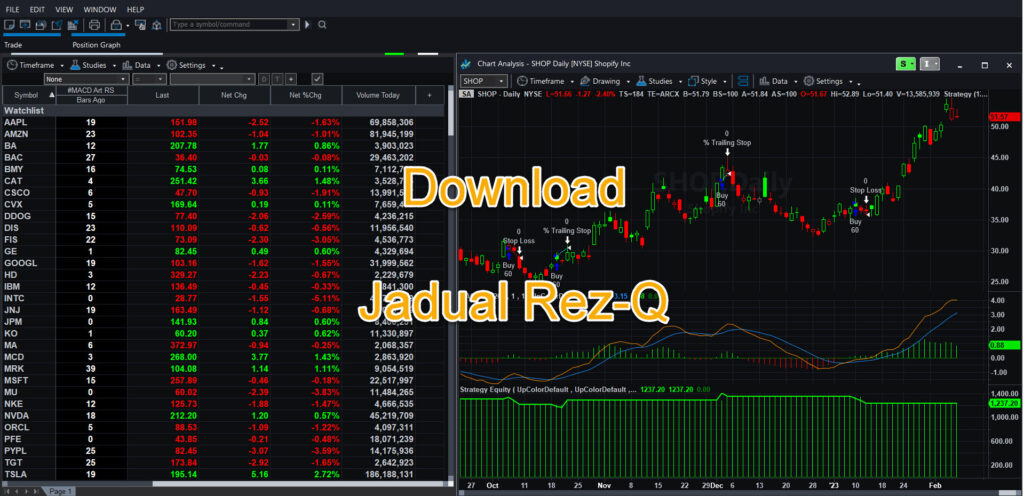Click the print icon in the main toolbar
Screen dimensions: 1024x496
pyautogui.click(x=93, y=24)
